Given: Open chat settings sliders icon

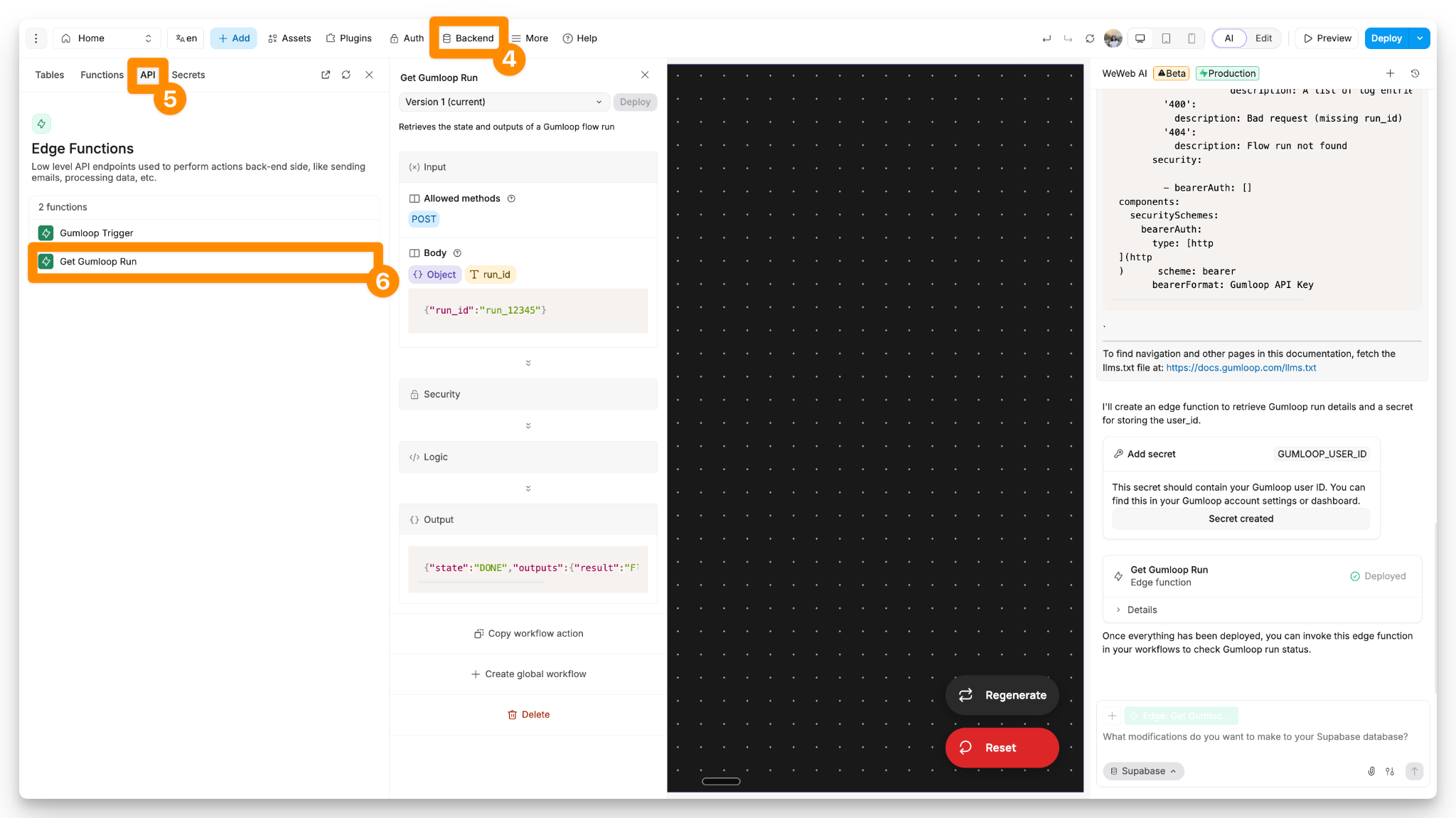Looking at the screenshot, I should click(x=1390, y=771).
